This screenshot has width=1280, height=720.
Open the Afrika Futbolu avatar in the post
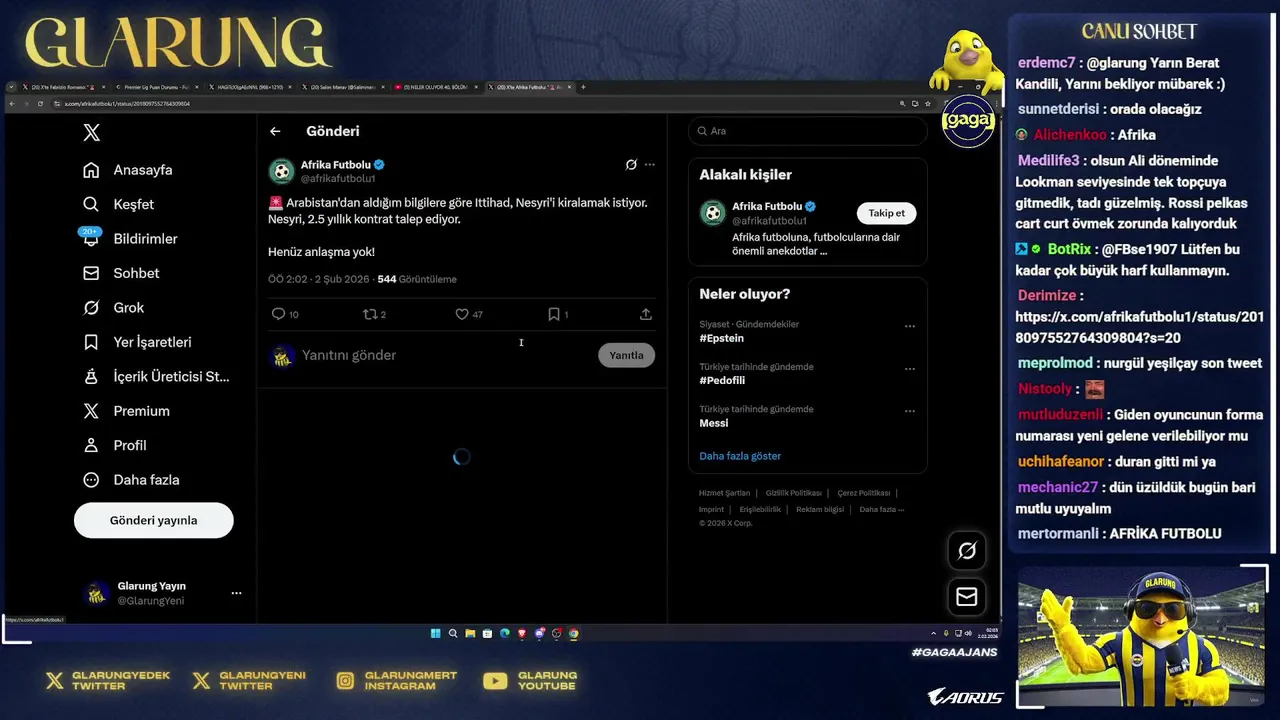click(x=281, y=171)
